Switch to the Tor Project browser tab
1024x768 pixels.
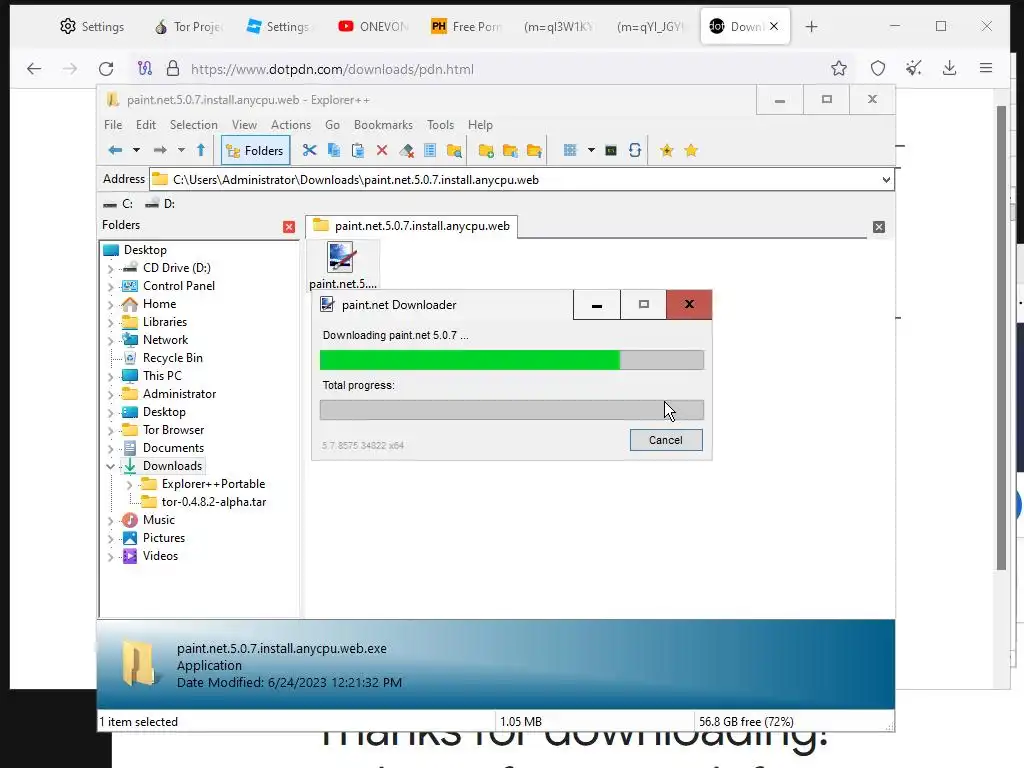188,27
